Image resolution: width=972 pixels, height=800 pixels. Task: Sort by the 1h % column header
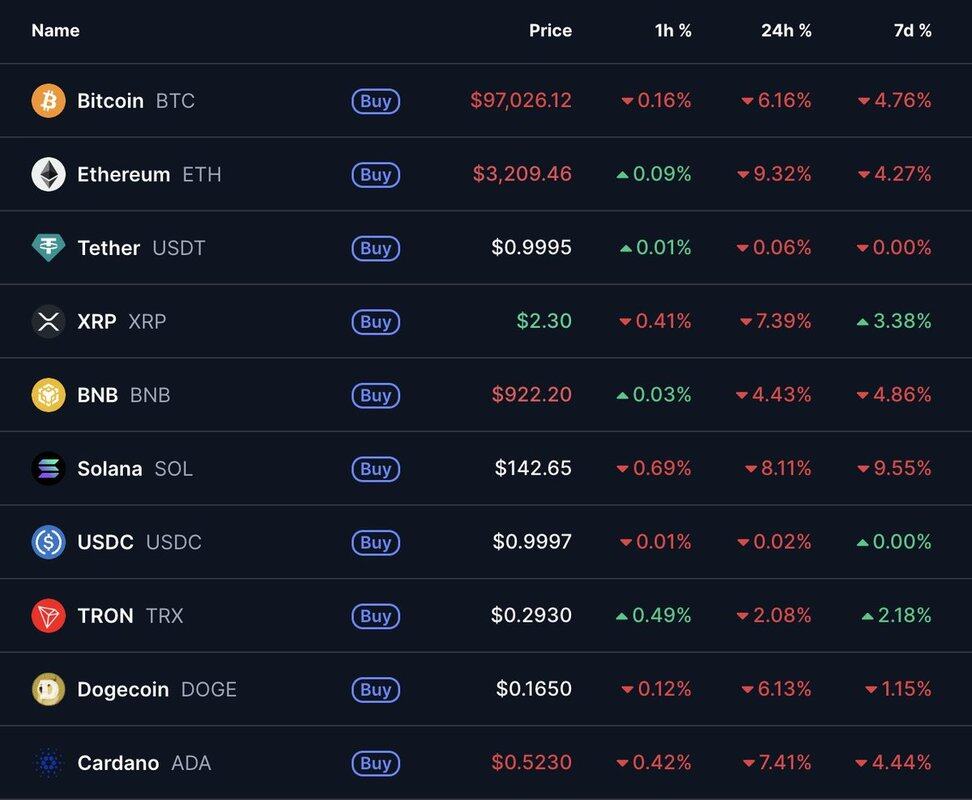pyautogui.click(x=673, y=31)
